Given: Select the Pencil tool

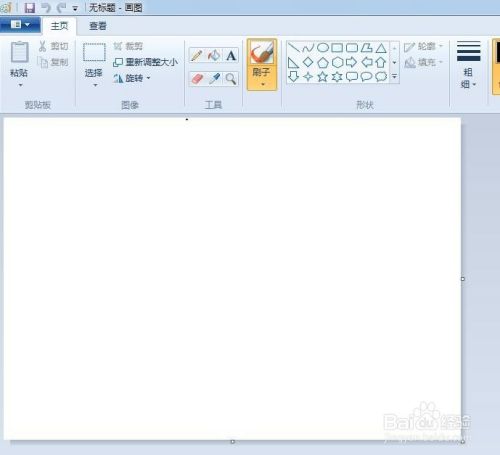Looking at the screenshot, I should [x=197, y=55].
